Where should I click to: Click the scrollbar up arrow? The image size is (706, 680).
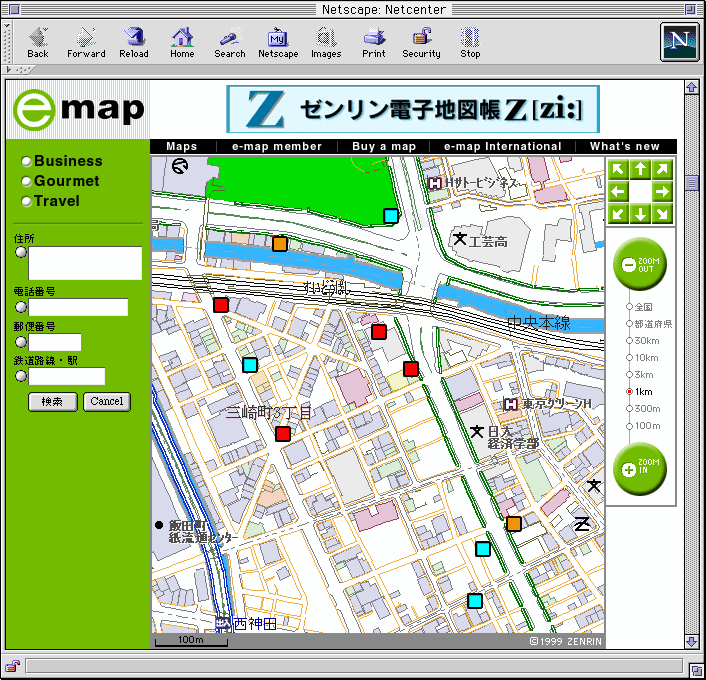tap(692, 87)
